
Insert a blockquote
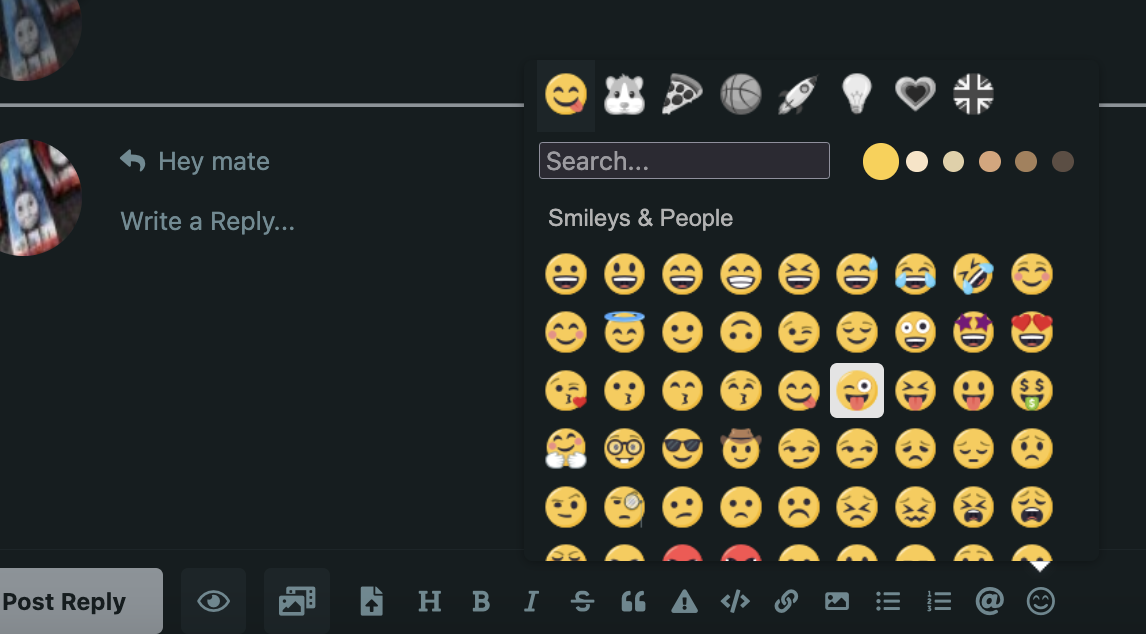click(x=633, y=602)
